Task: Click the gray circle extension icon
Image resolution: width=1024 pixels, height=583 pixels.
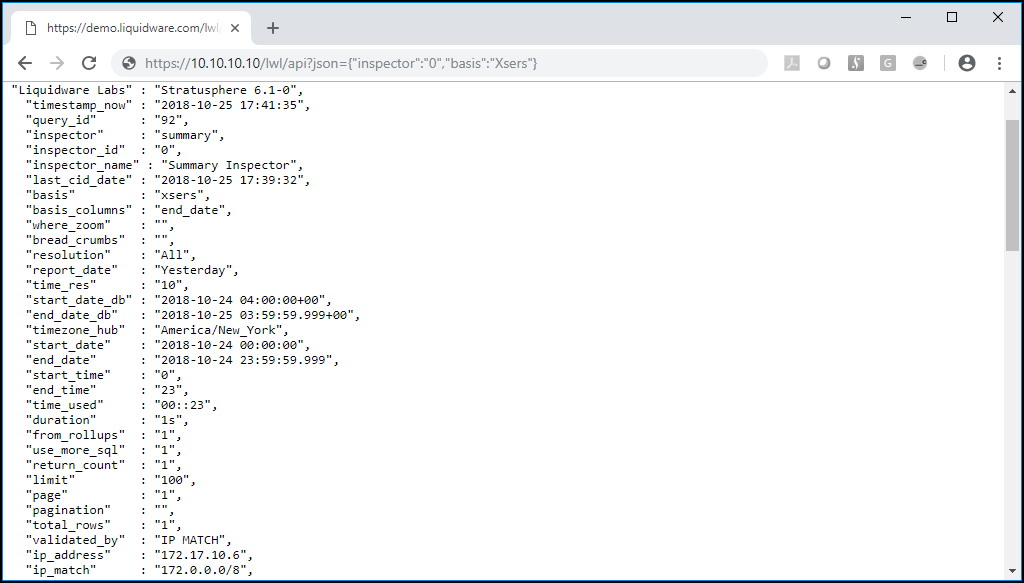Action: (x=824, y=63)
